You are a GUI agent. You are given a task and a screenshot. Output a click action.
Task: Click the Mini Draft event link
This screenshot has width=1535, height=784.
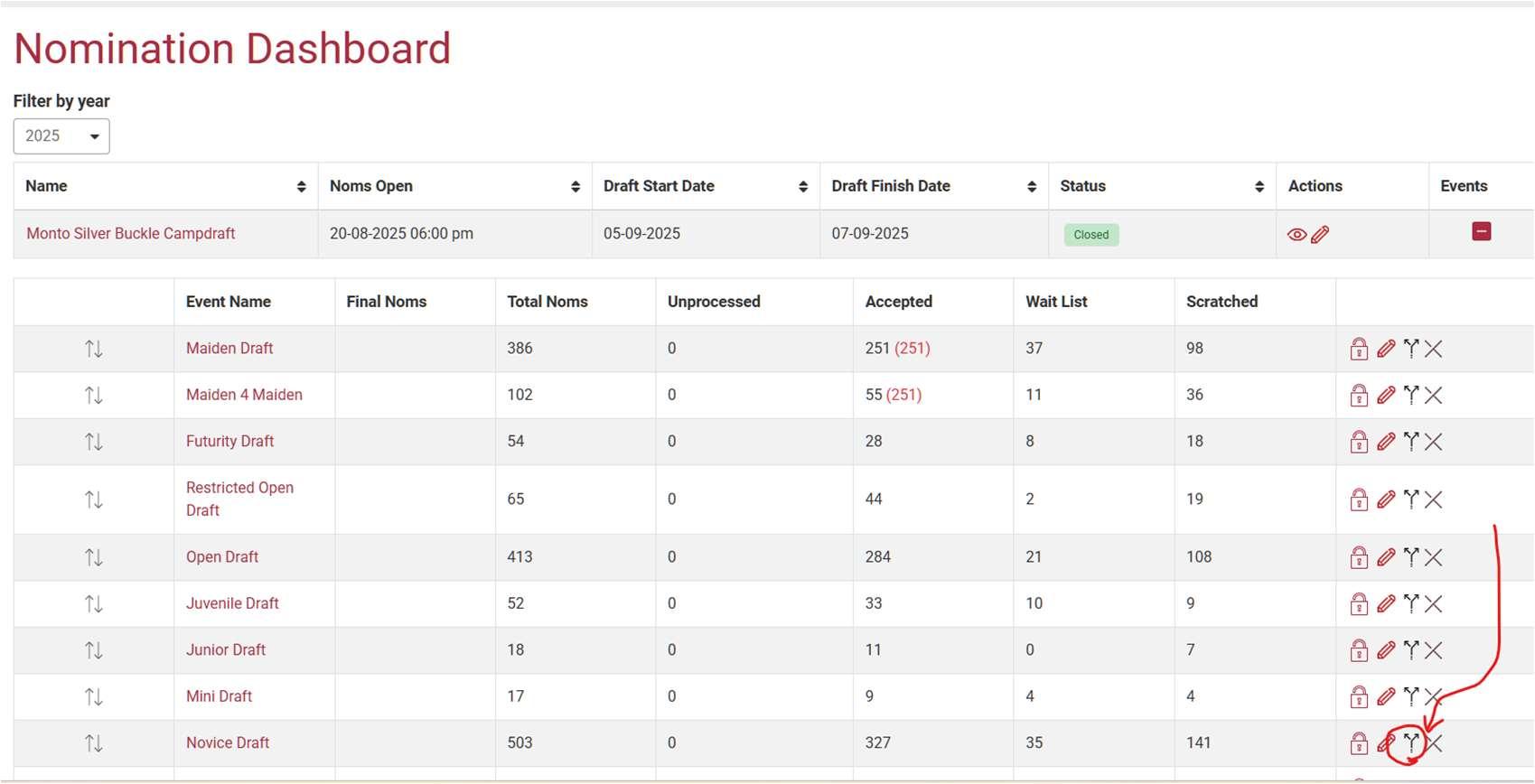[219, 696]
